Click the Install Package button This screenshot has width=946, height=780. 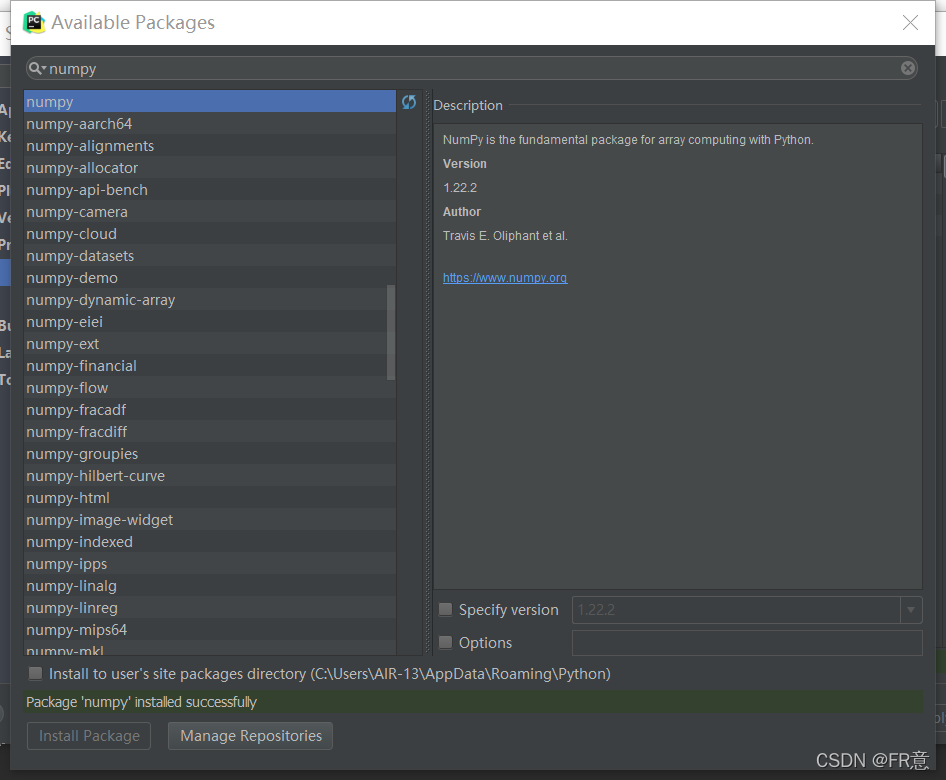89,736
